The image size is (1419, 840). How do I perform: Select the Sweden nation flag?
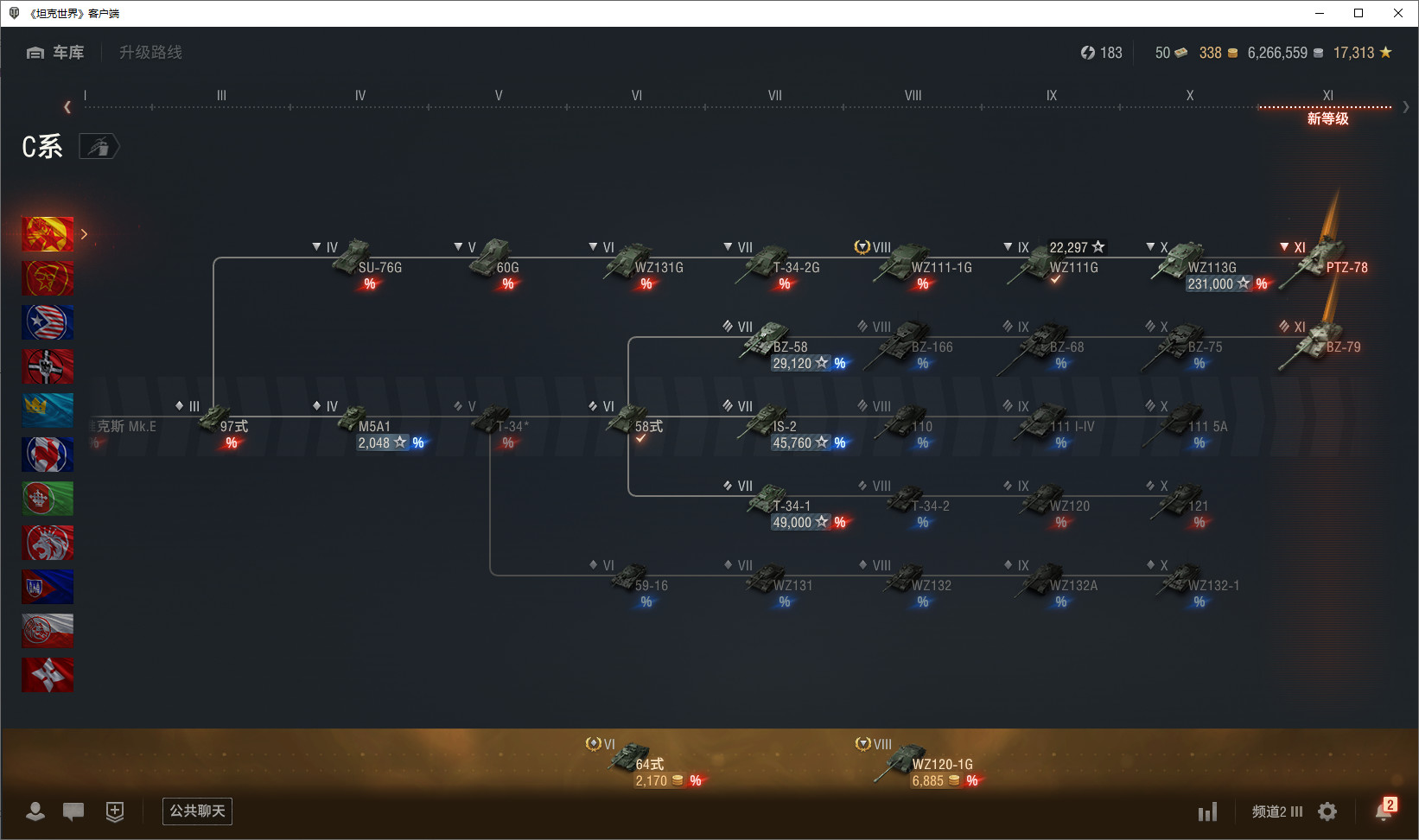[48, 410]
